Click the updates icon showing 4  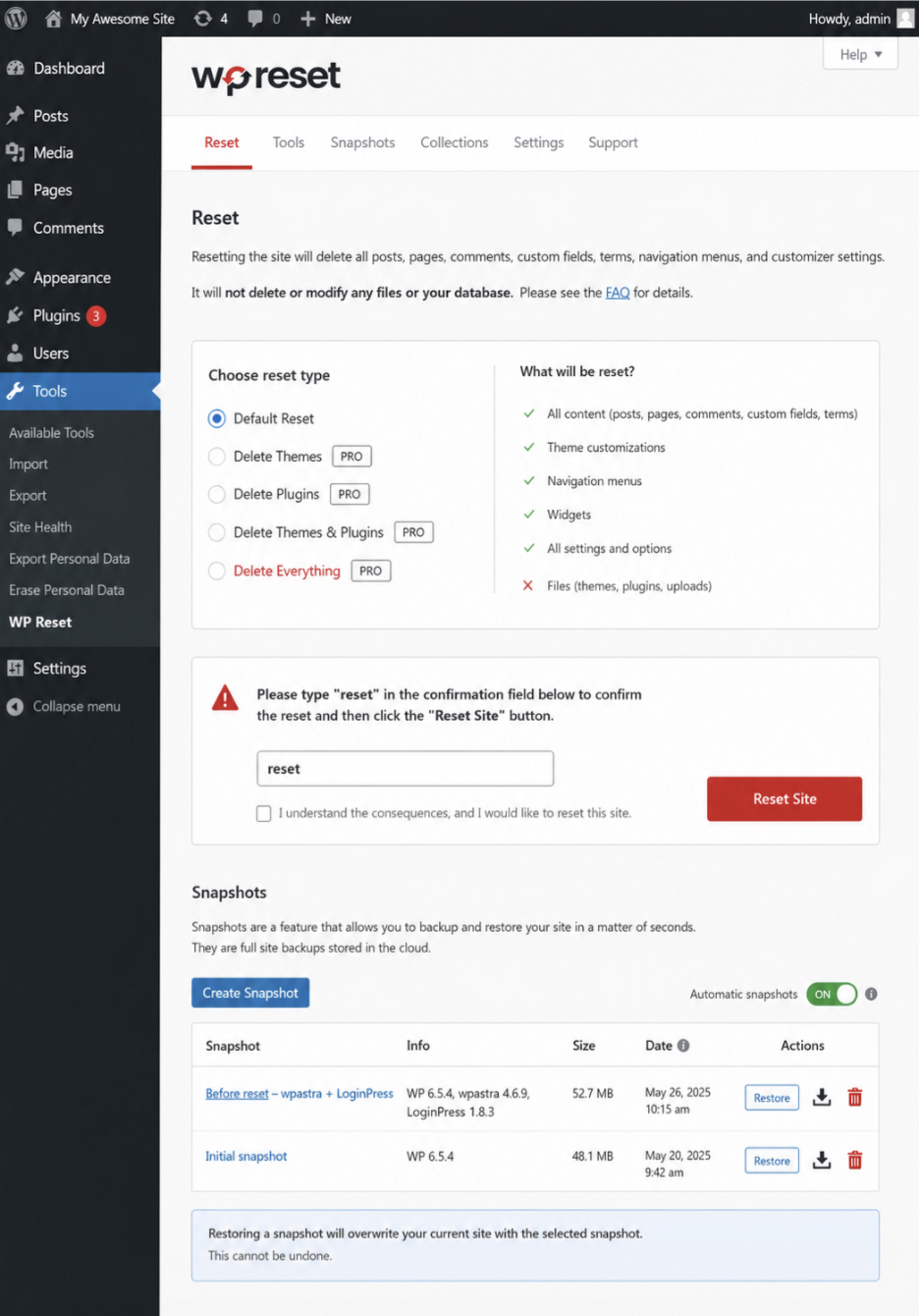coord(202,19)
